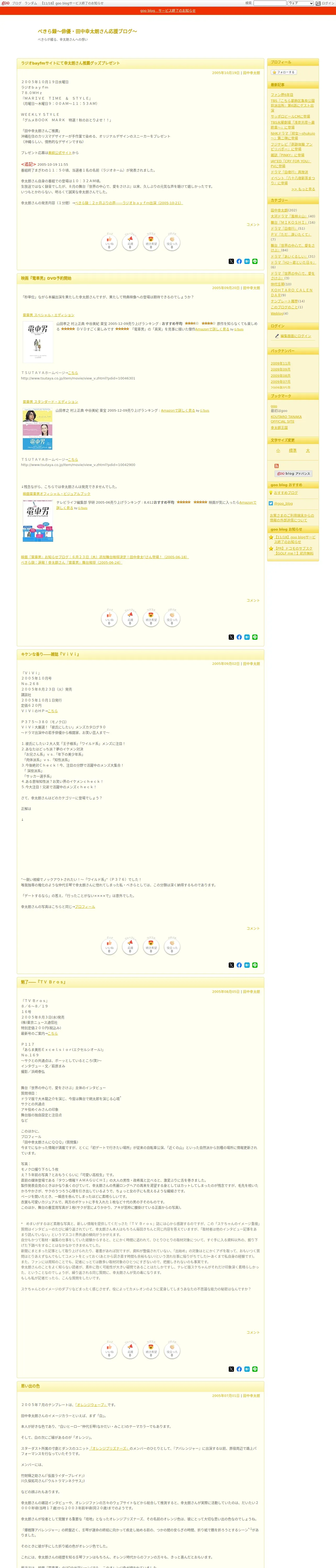Click 続き希望 reaction on ラジオbayfm post
The image size is (336, 1568).
[x=151, y=243]
